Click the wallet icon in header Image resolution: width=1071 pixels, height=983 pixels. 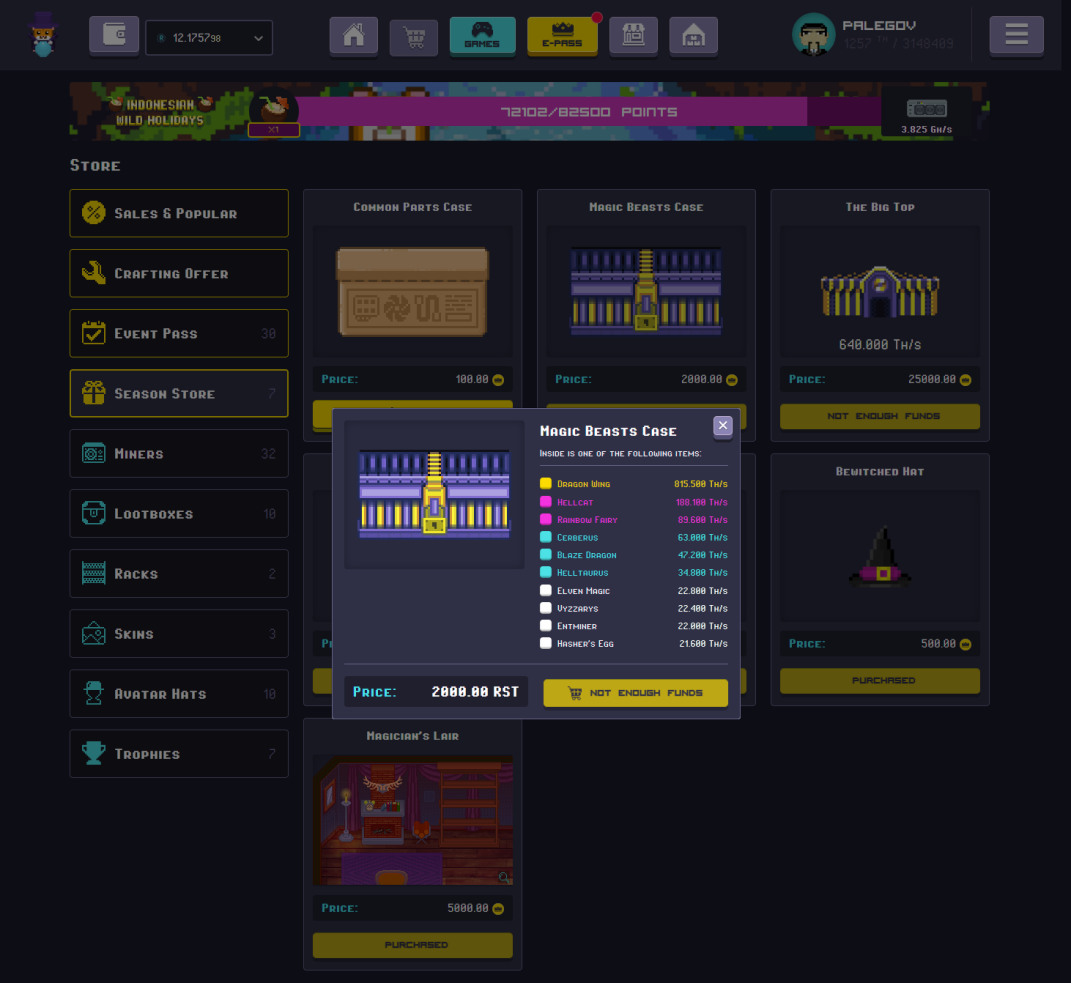pos(114,36)
